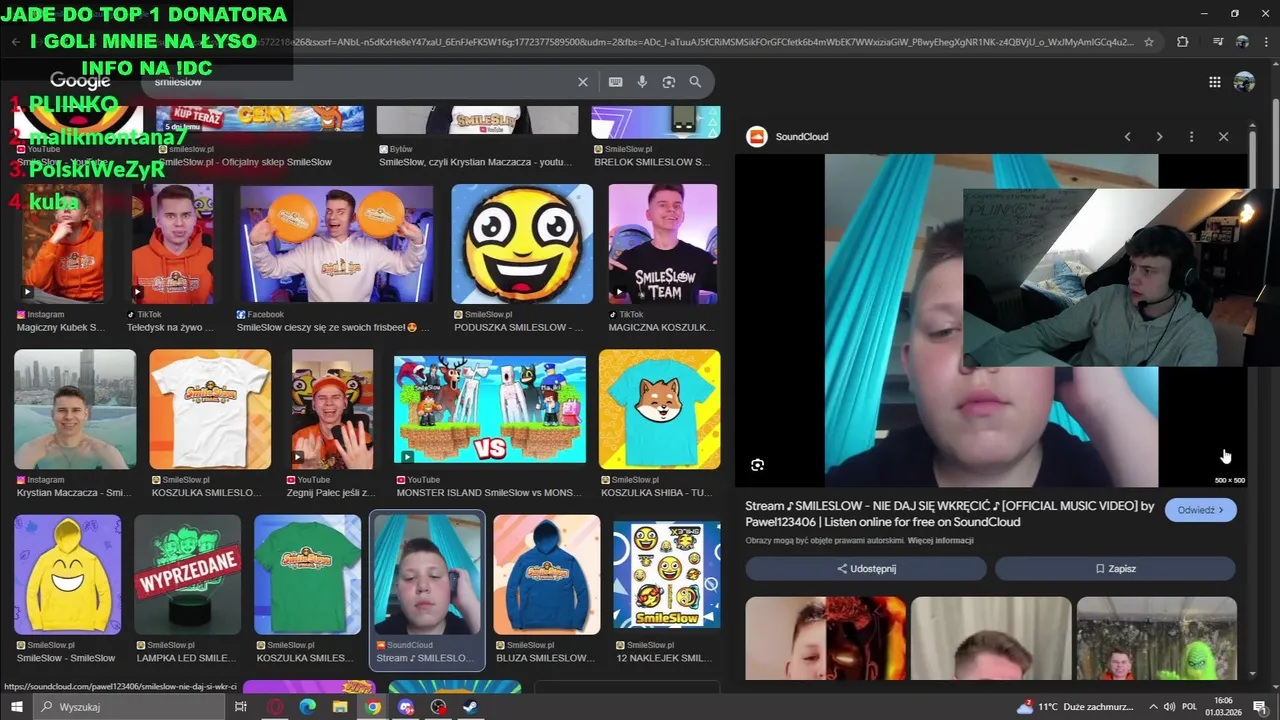This screenshot has width=1280, height=720.
Task: Clear the Google search box text
Action: [583, 82]
